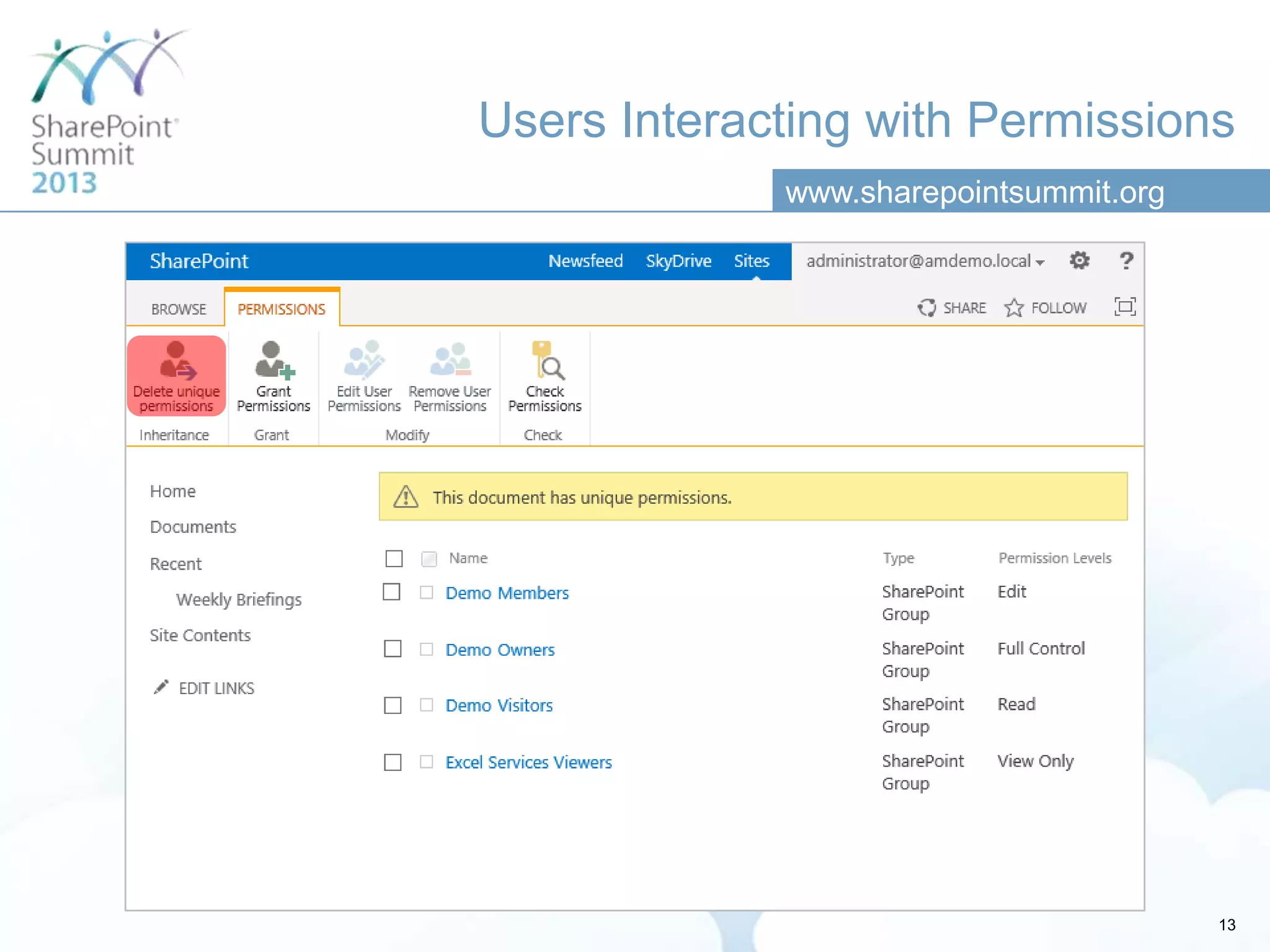Click Name column header
The image size is (1270, 952).
pos(468,558)
